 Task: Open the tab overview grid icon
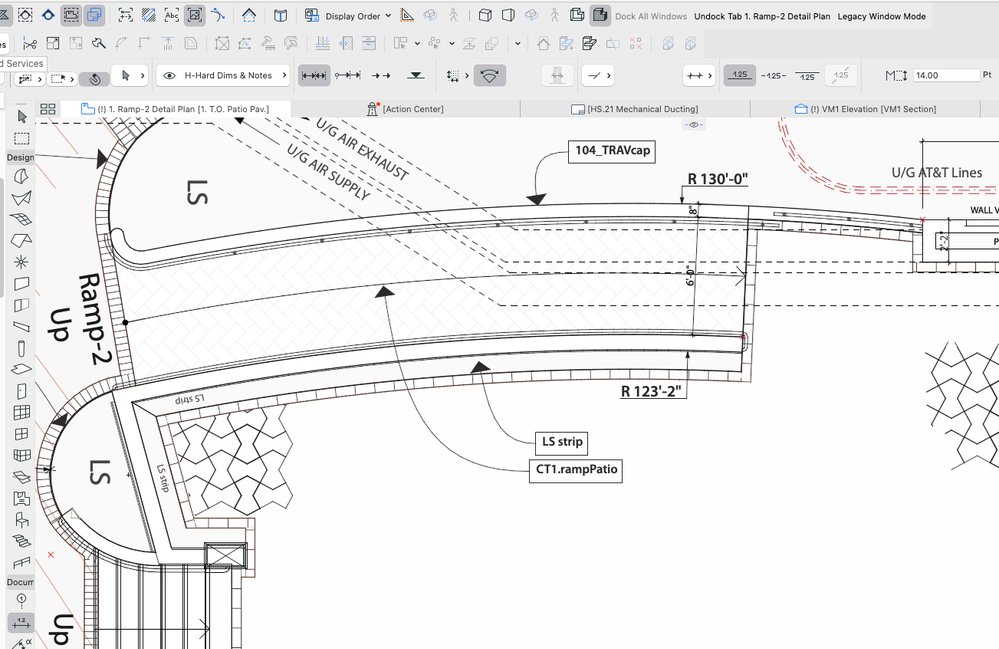pos(47,109)
